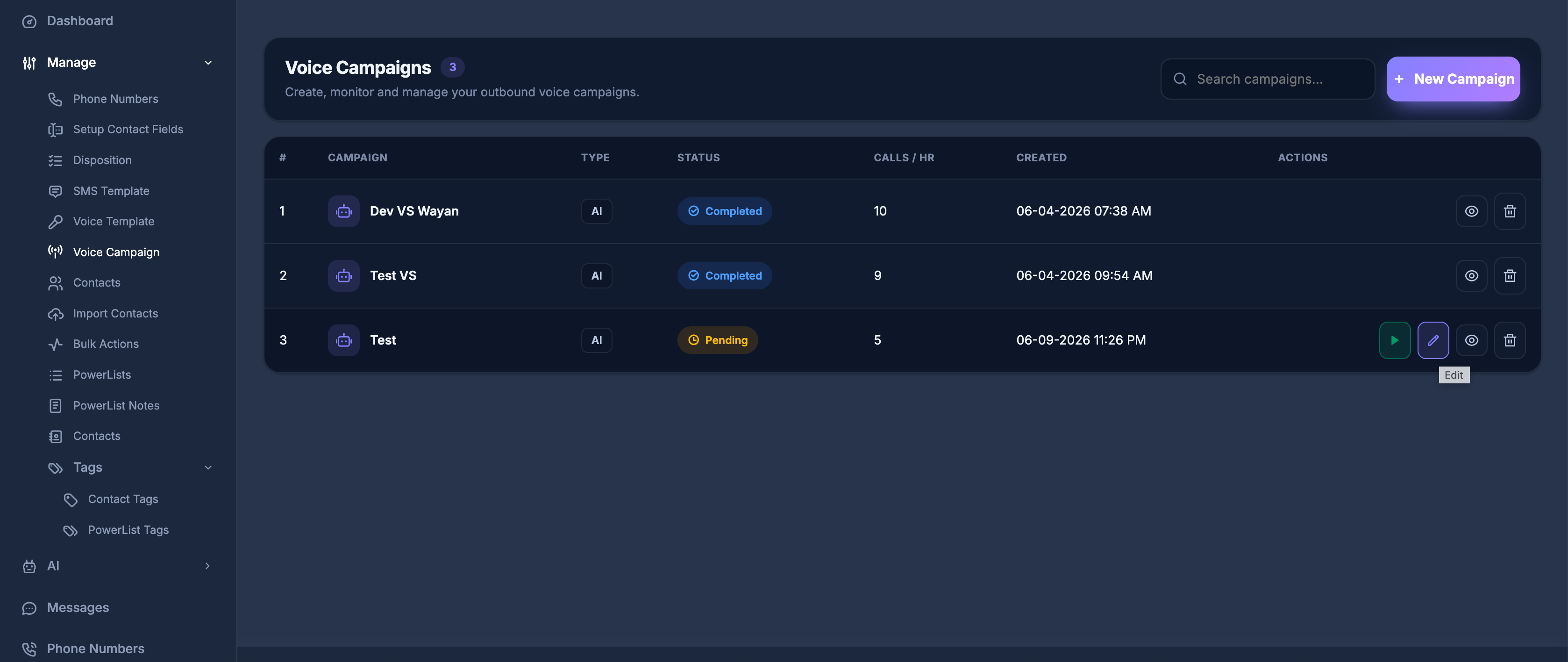Open the Messages section
Viewport: 1568px width, 662px height.
tap(78, 608)
